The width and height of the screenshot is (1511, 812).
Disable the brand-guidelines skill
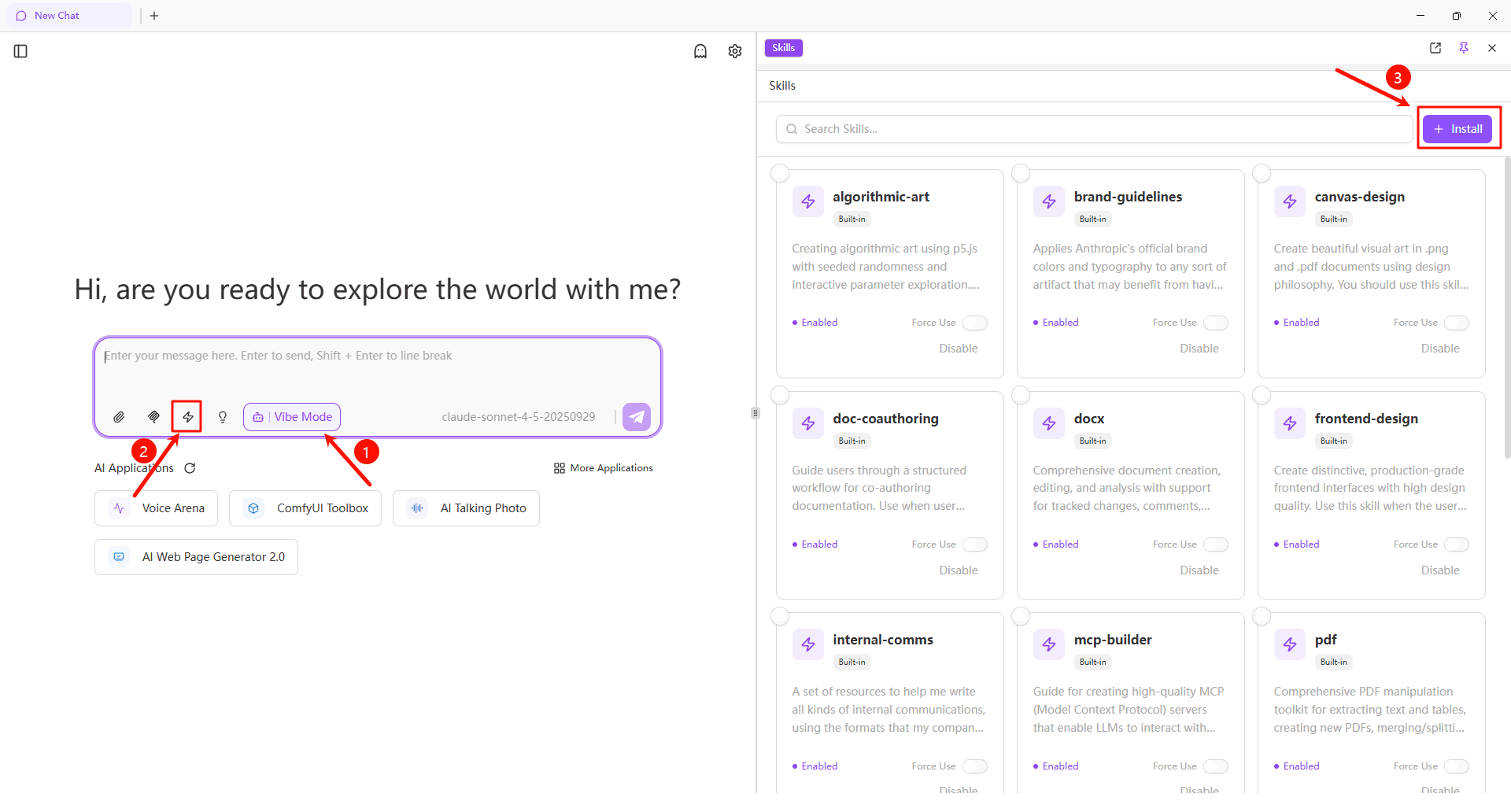coord(1199,349)
